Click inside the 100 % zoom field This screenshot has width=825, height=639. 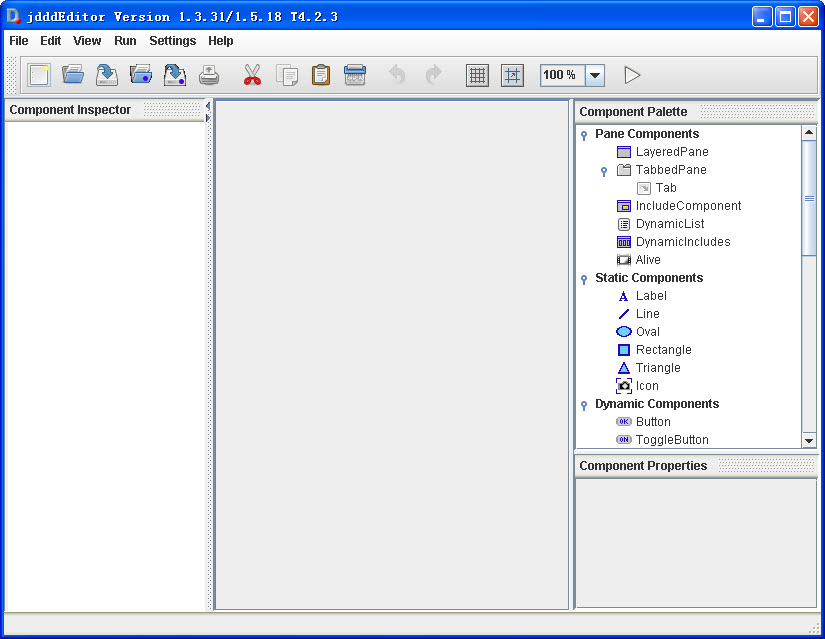point(562,75)
